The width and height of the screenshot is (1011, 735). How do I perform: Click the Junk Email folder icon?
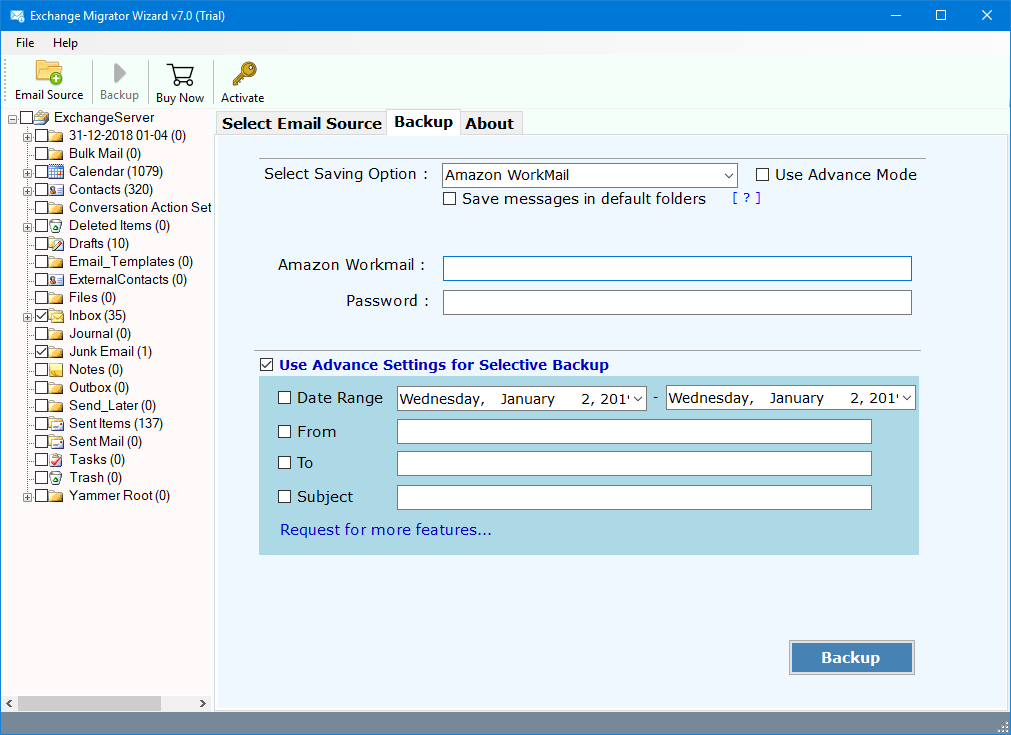[57, 352]
